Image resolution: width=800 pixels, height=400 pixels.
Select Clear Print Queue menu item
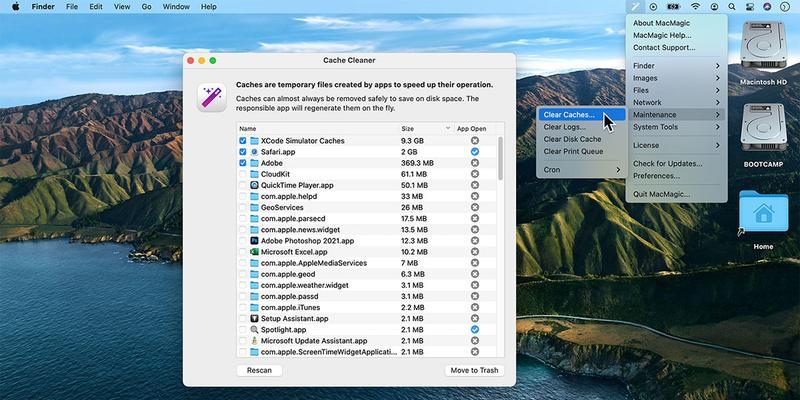[581, 151]
